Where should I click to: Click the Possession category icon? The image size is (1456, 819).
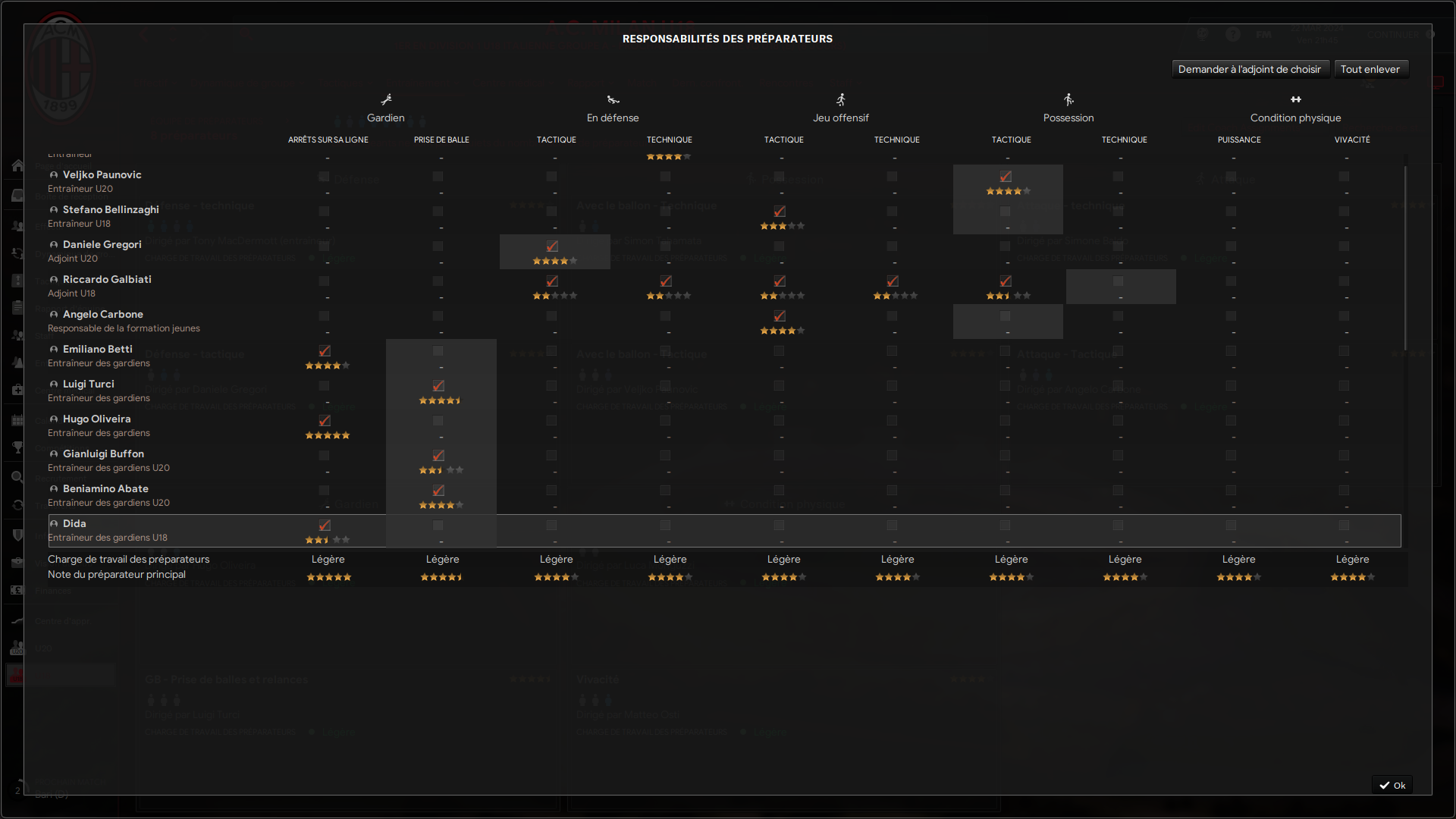click(1068, 99)
